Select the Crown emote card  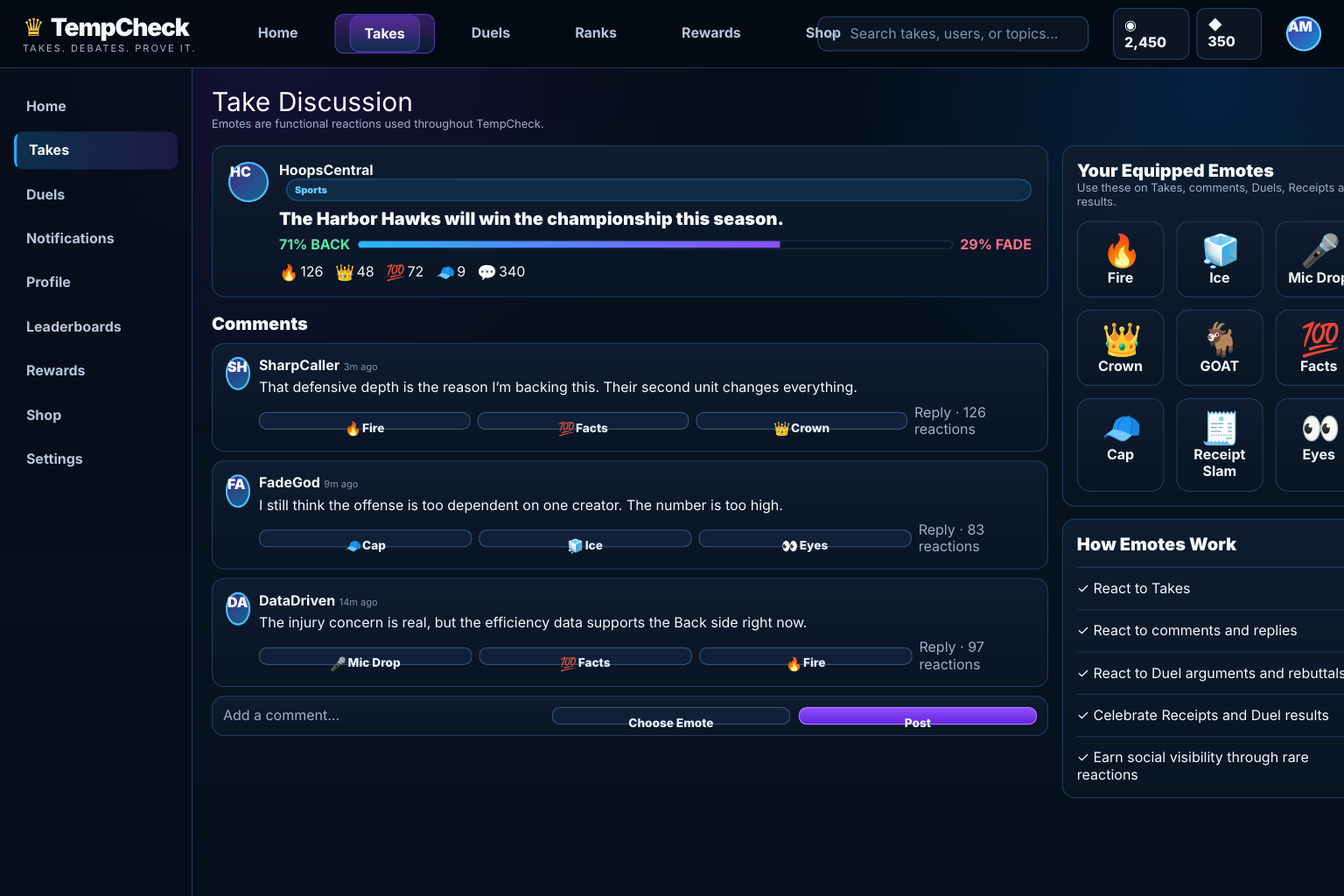pyautogui.click(x=1120, y=347)
